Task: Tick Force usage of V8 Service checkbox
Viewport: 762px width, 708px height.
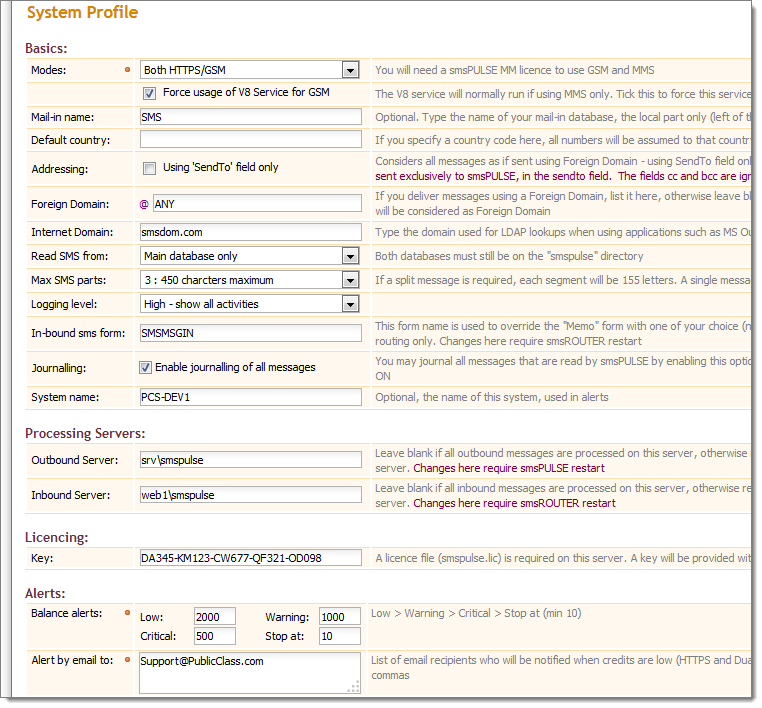Action: (x=149, y=93)
